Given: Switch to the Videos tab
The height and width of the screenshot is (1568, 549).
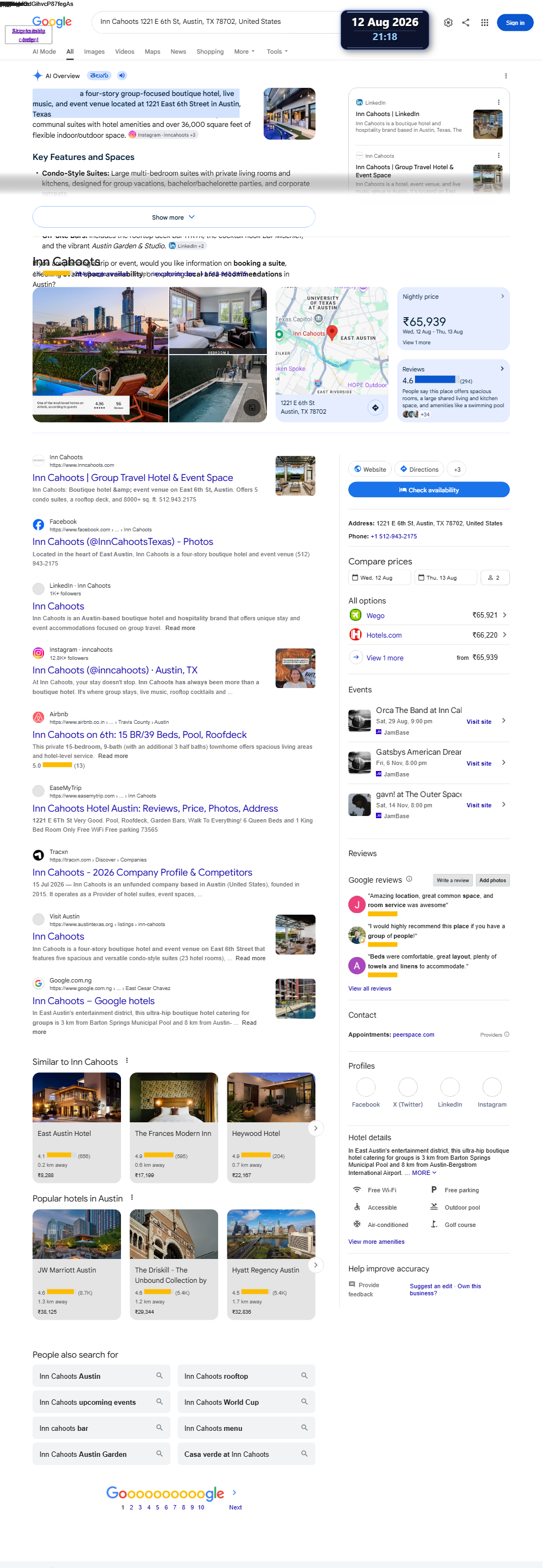Looking at the screenshot, I should [x=124, y=52].
